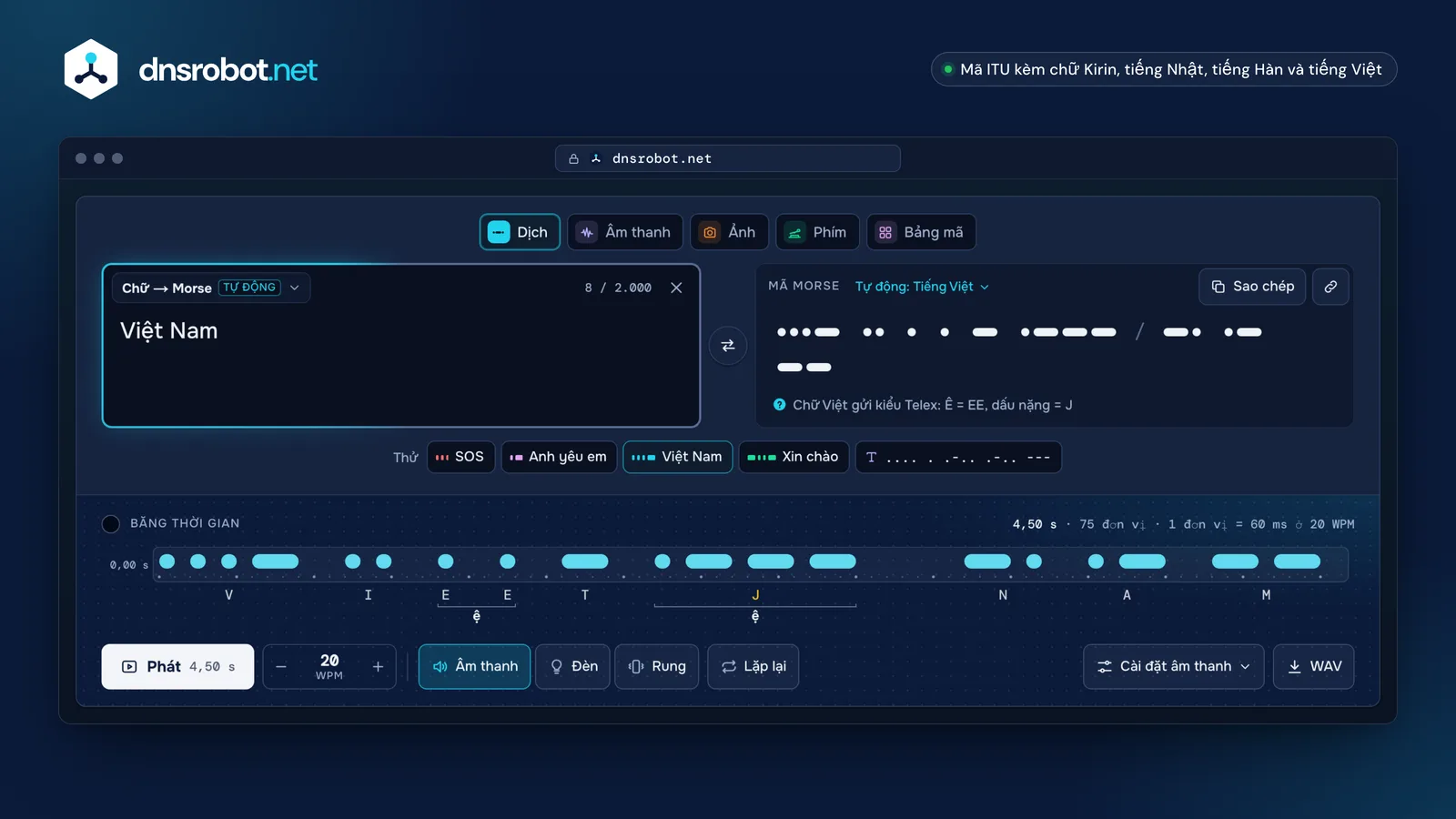Select the Việt Nam example chip
The image size is (1456, 819).
(678, 457)
